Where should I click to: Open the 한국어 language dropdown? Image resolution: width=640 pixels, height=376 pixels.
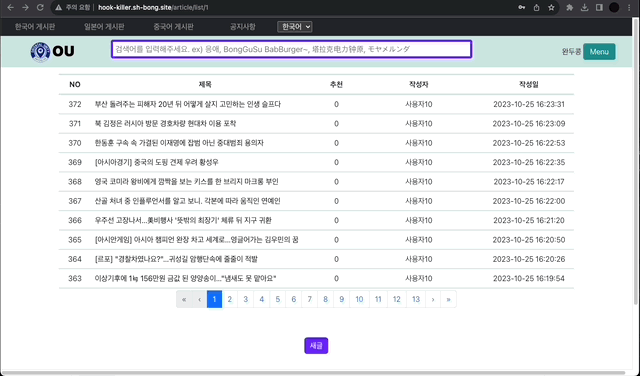[295, 27]
